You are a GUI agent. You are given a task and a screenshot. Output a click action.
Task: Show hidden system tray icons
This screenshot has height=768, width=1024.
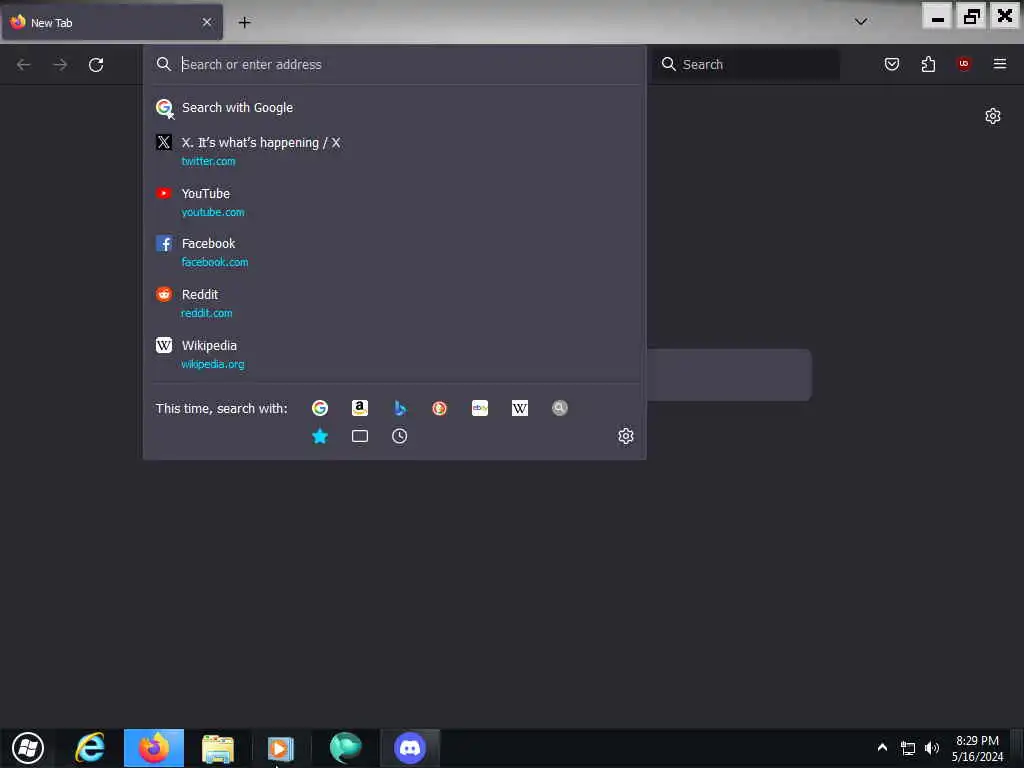tap(882, 748)
